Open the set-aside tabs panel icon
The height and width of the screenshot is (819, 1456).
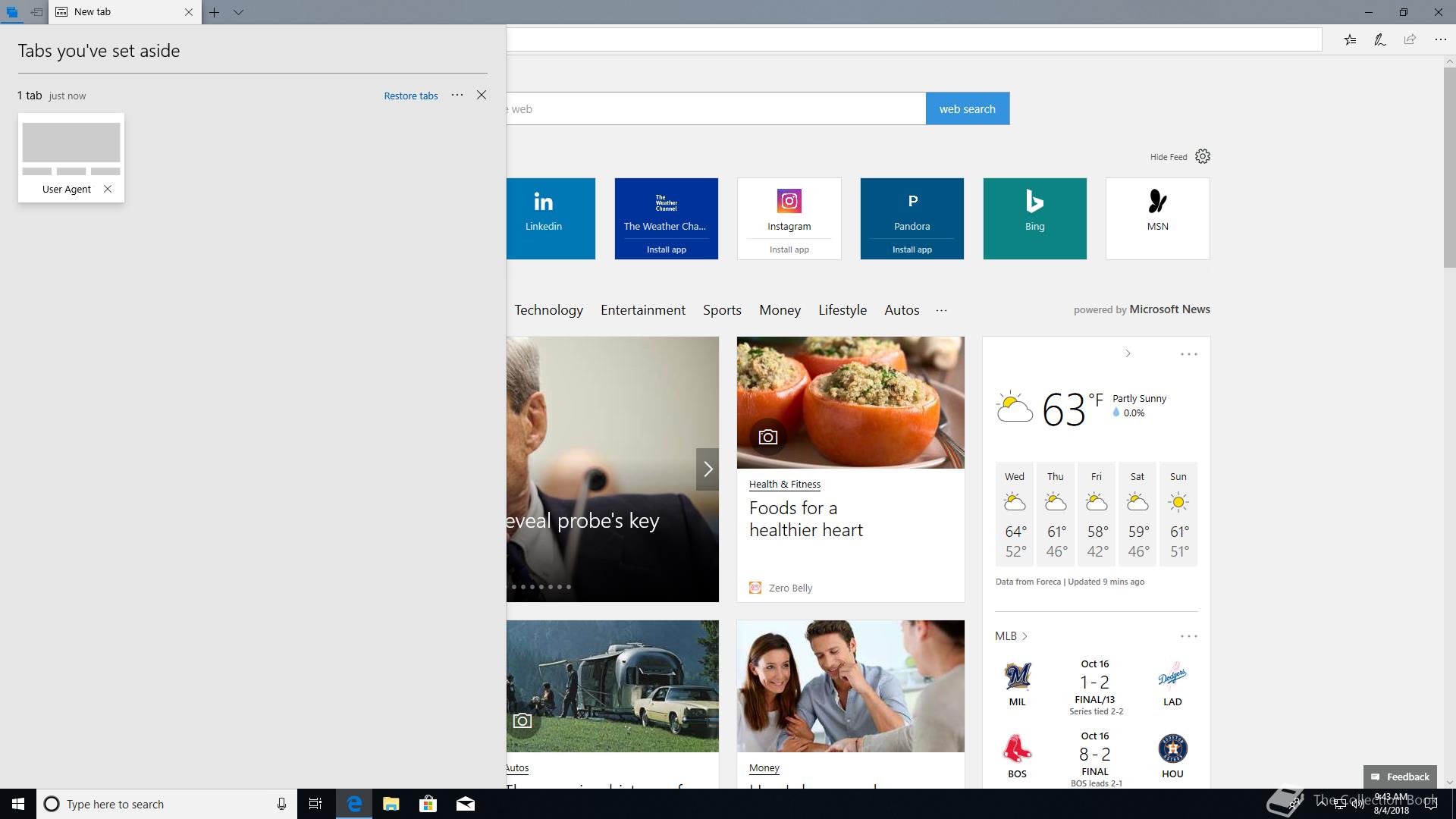(11, 12)
